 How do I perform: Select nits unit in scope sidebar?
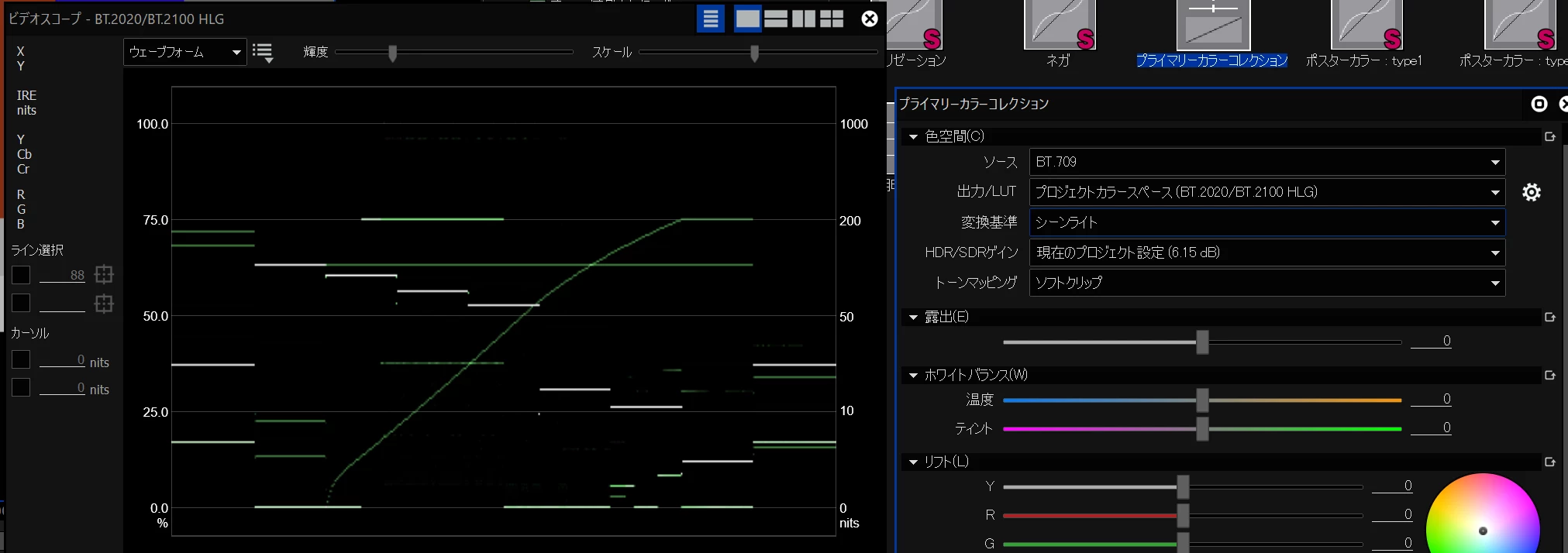26,110
